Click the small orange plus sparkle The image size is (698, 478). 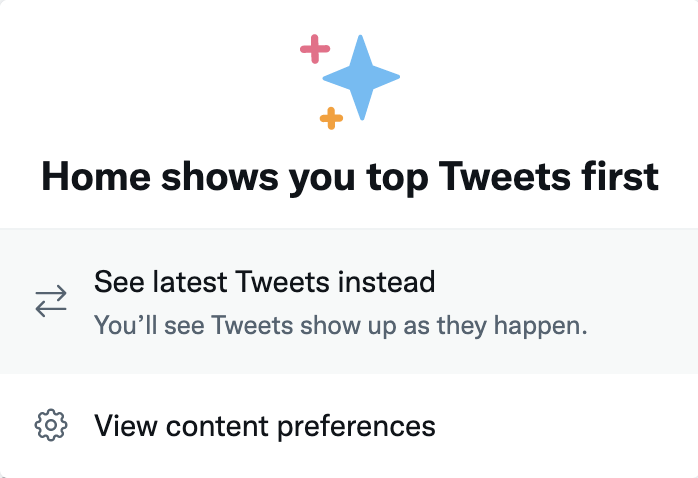click(331, 119)
